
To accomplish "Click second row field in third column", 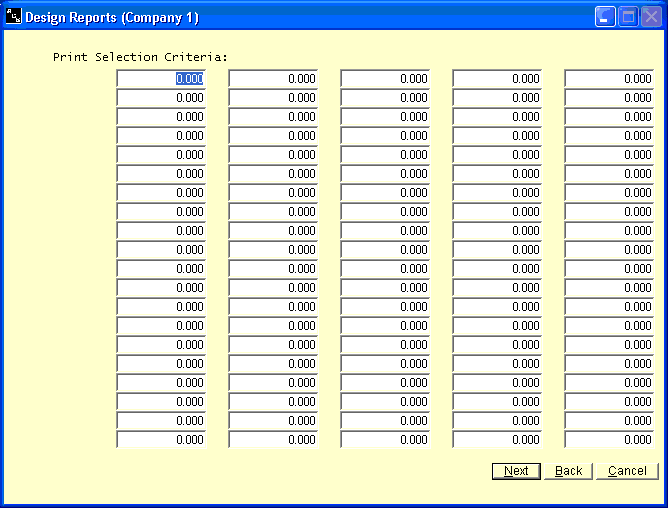I will point(385,98).
